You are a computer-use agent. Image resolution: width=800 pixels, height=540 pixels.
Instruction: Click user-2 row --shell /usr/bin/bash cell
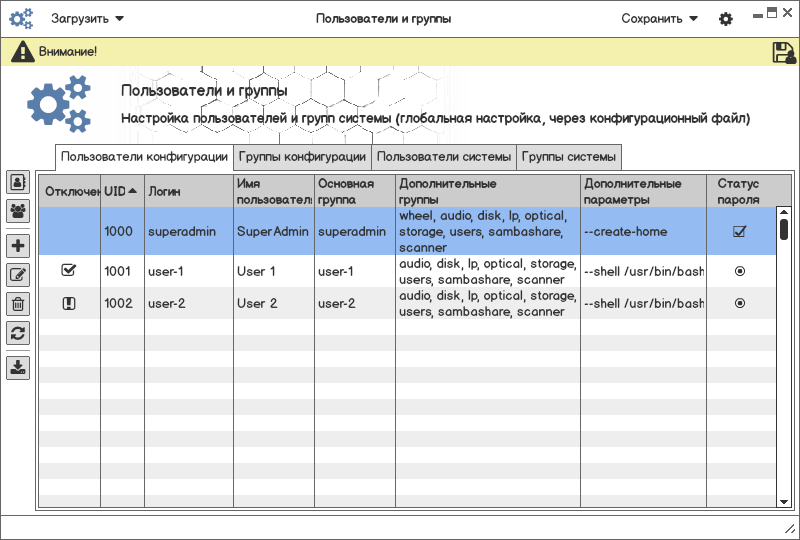pos(644,303)
